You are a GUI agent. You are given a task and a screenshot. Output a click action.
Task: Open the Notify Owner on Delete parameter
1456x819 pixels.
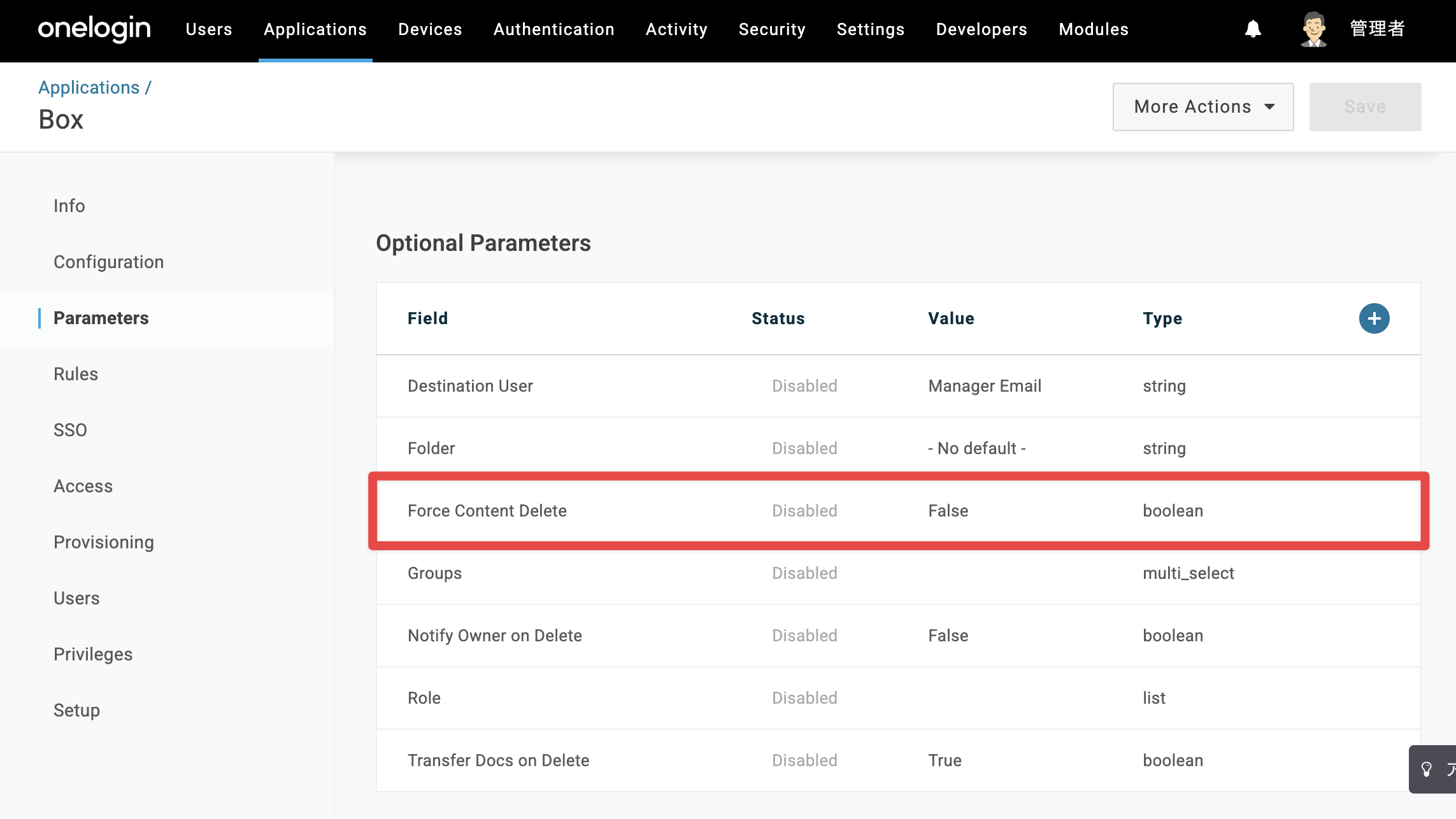tap(899, 636)
